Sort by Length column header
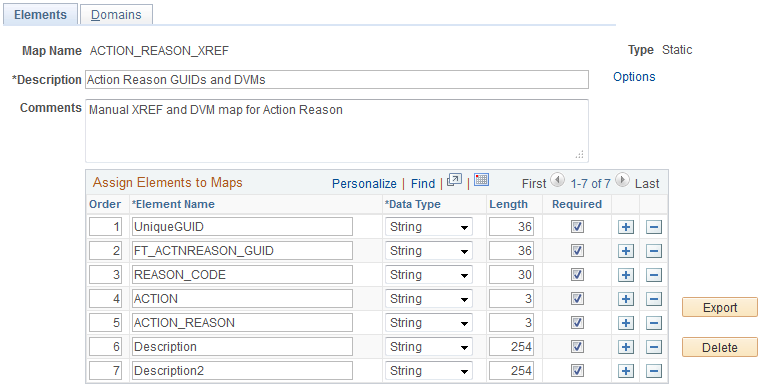Viewport: 762px width, 388px height. click(x=508, y=204)
